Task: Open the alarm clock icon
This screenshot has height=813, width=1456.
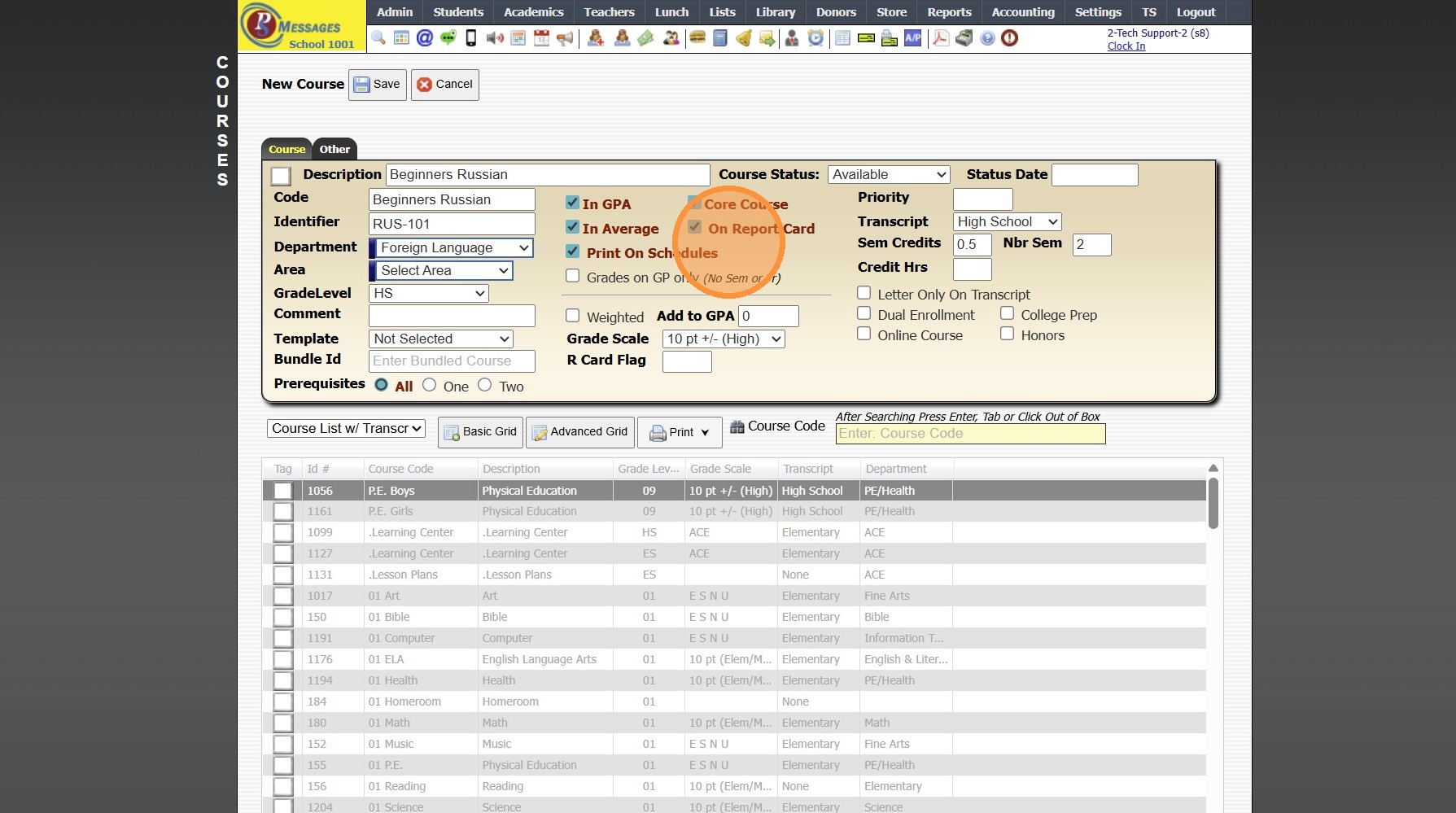Action: click(x=815, y=38)
